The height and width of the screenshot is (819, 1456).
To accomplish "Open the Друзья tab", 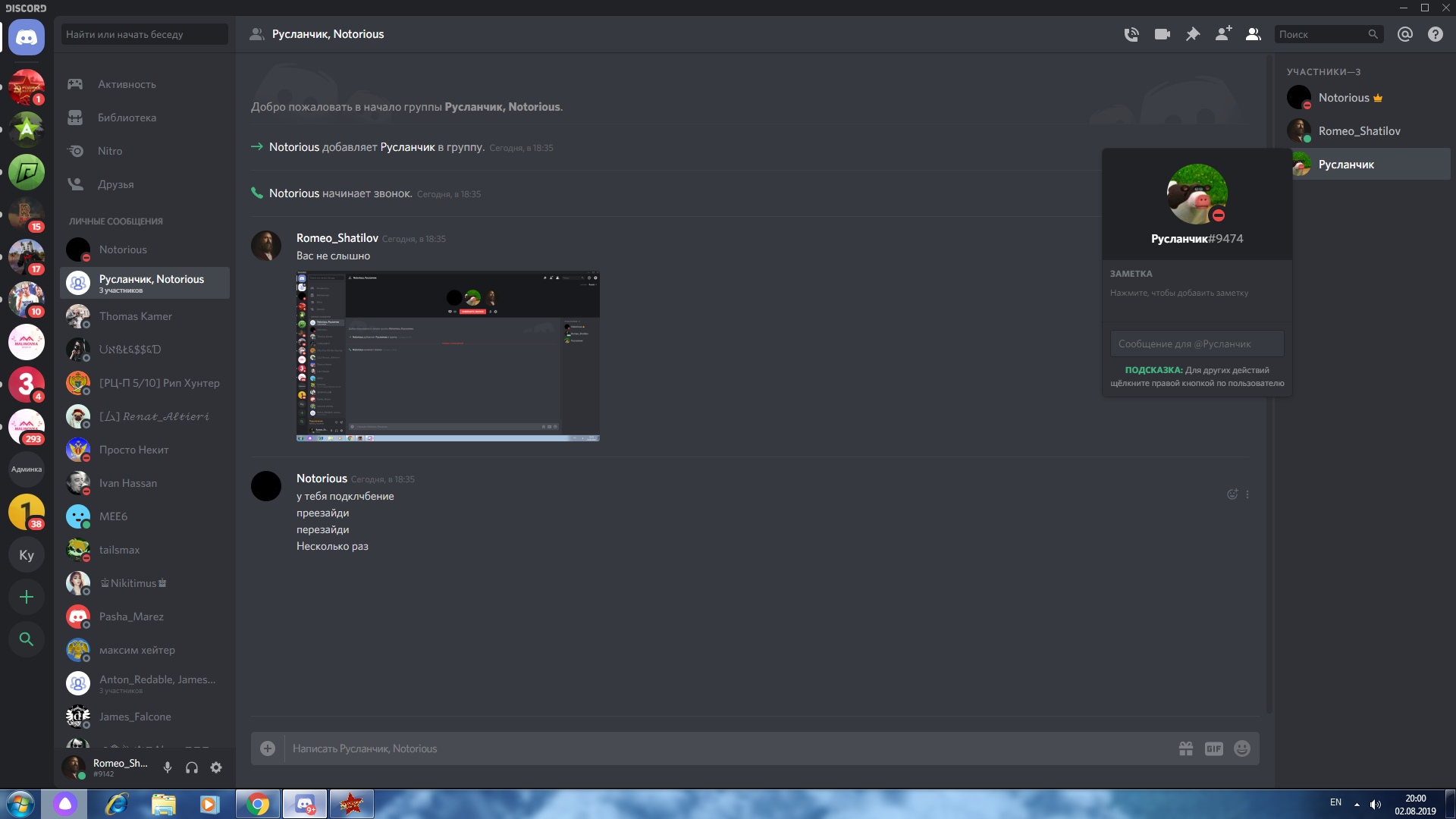I will (115, 184).
